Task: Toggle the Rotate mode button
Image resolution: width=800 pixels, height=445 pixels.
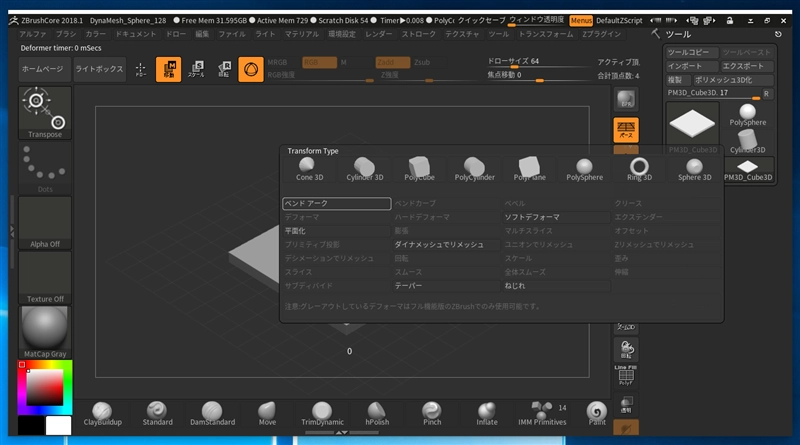Action: click(223, 69)
